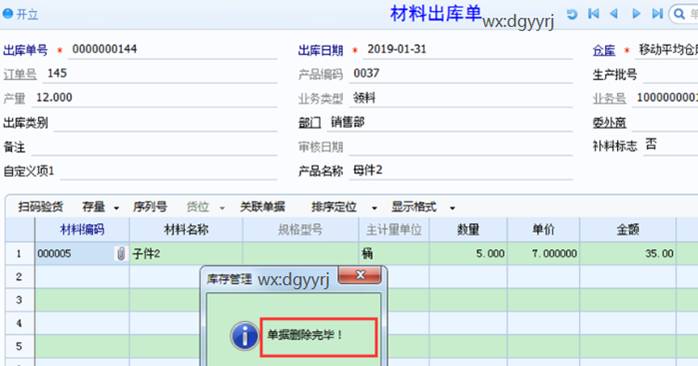698x366 pixels.
Task: Click the search magnifier icon
Action: pyautogui.click(x=679, y=14)
